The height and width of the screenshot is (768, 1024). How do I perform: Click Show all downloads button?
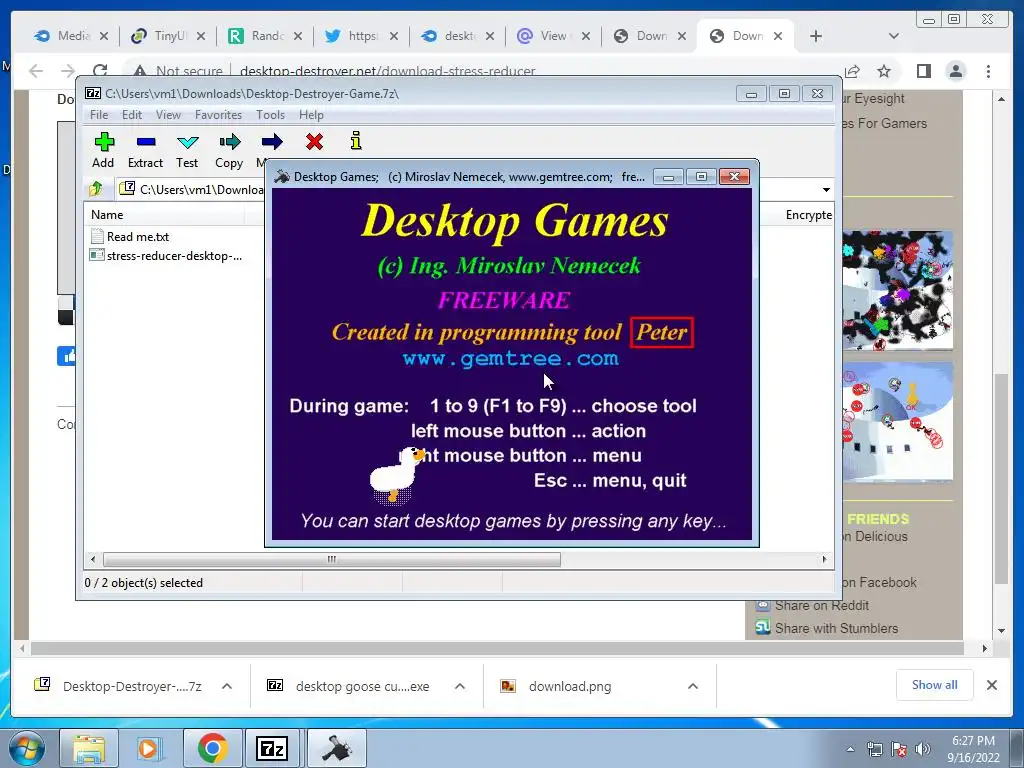point(935,684)
